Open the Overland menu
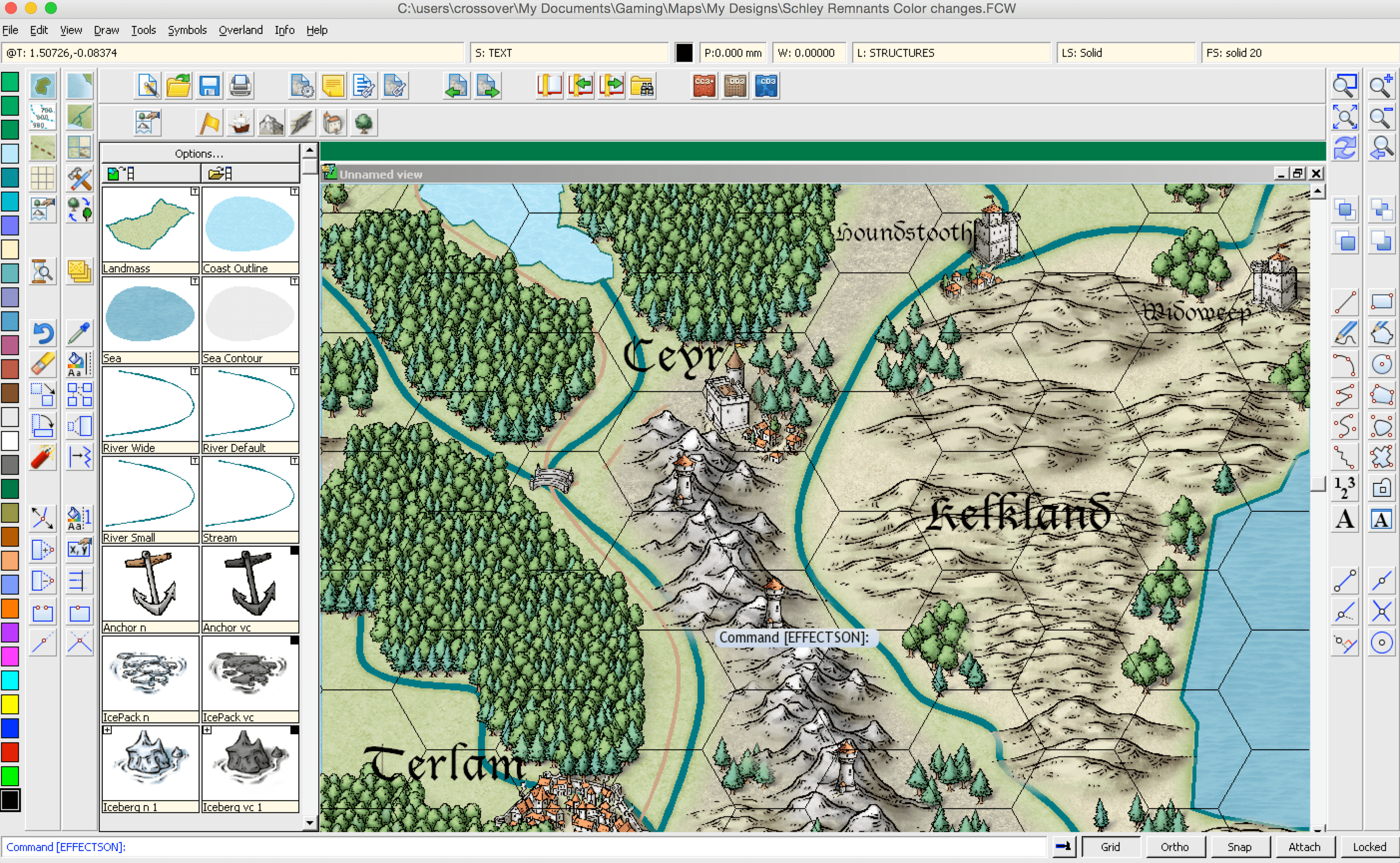The width and height of the screenshot is (1400, 863). click(x=240, y=29)
